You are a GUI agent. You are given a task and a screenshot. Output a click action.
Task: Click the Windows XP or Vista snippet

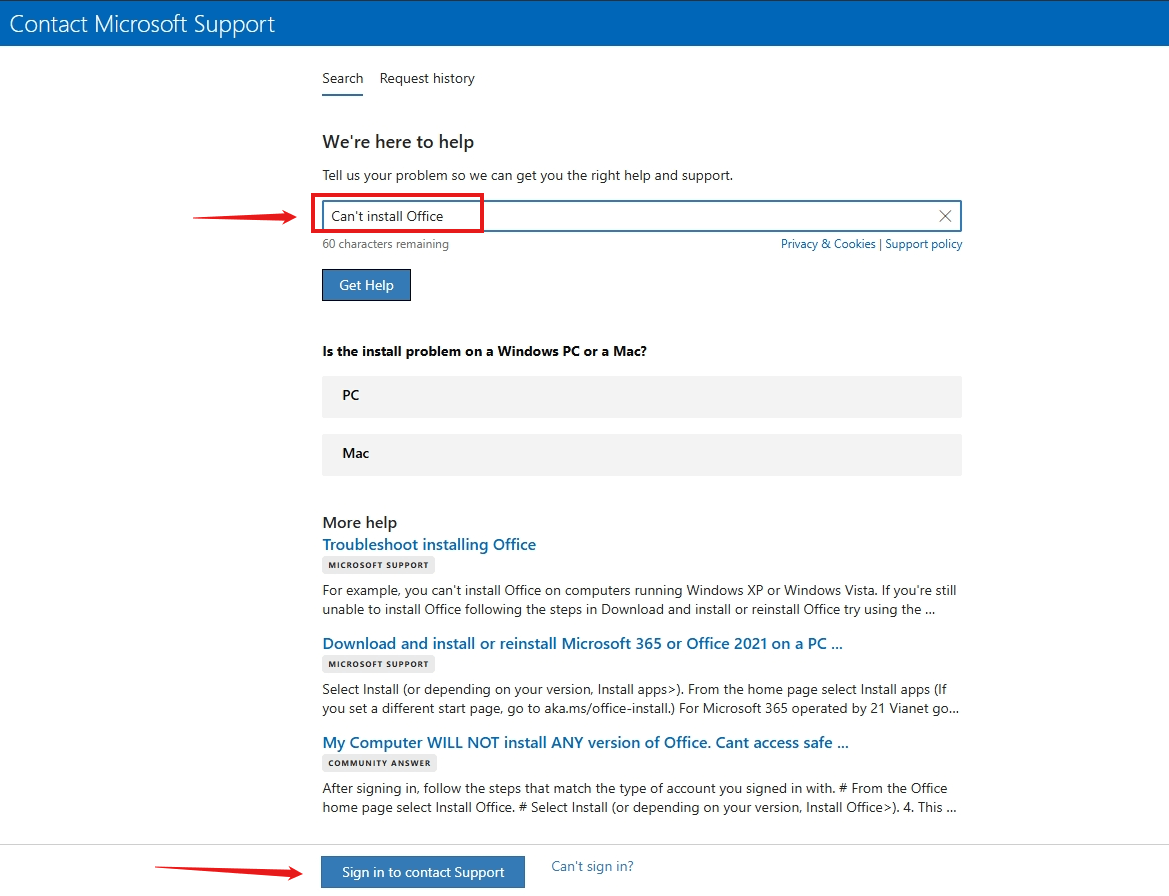[639, 600]
